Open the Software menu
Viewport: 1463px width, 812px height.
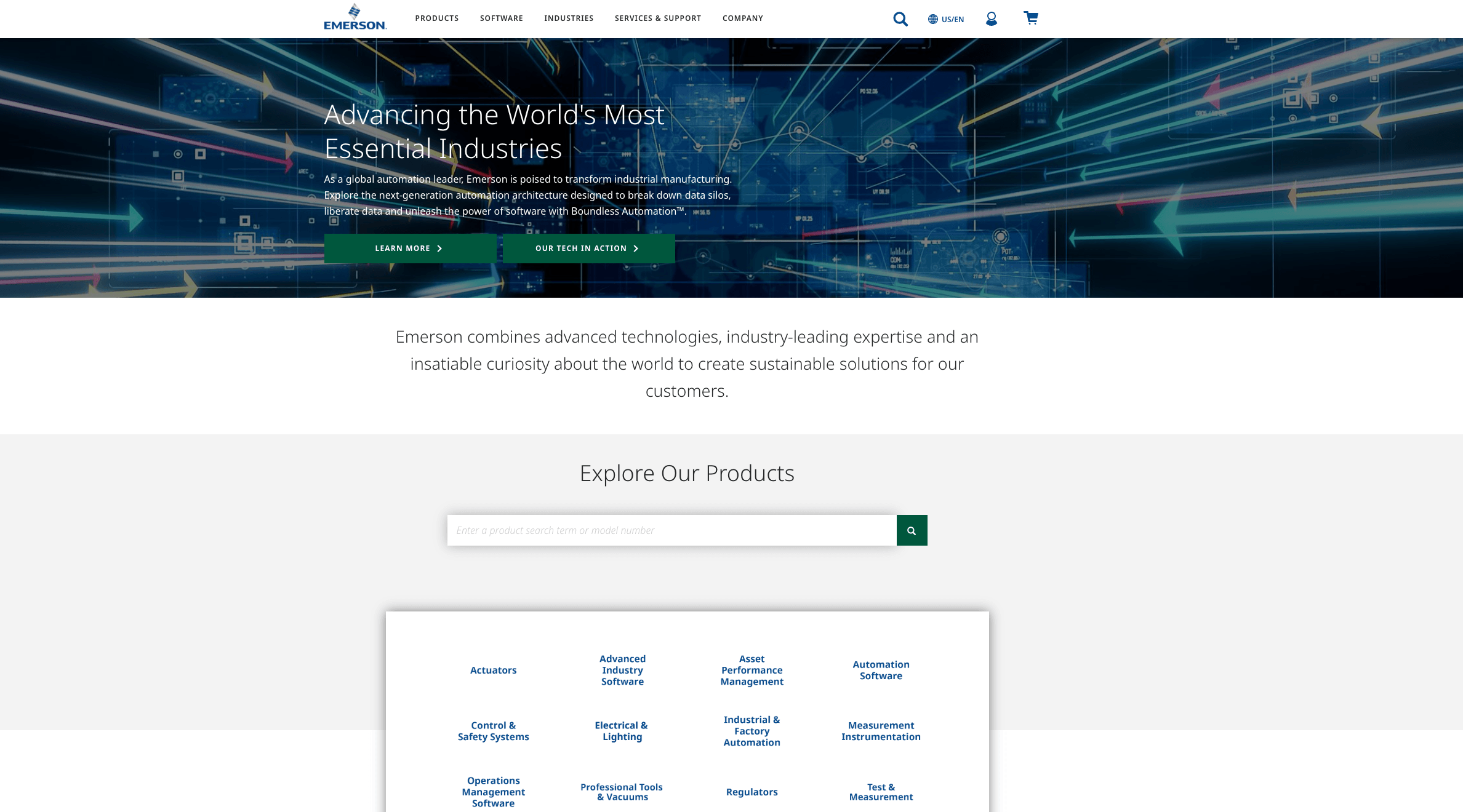point(501,18)
